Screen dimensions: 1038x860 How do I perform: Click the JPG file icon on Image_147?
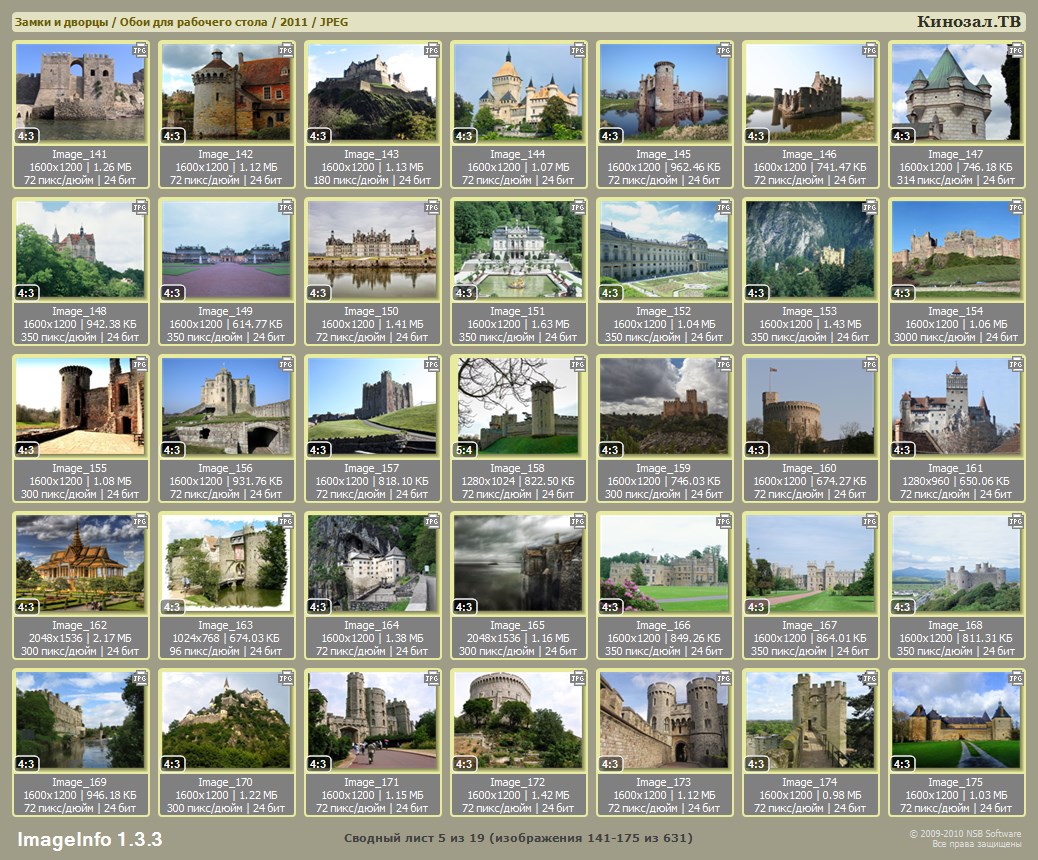[x=1015, y=49]
